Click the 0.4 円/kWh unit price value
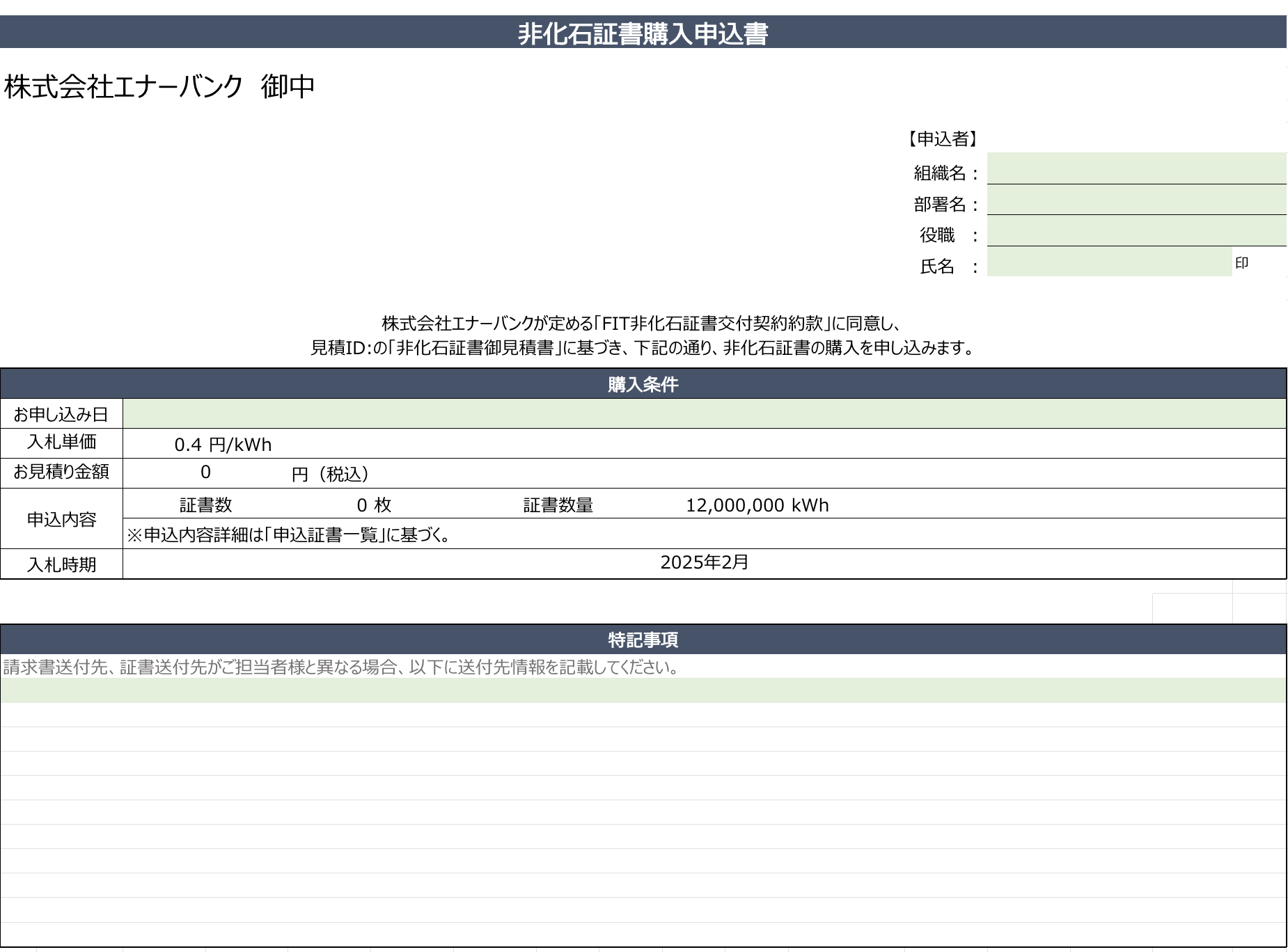 [223, 445]
